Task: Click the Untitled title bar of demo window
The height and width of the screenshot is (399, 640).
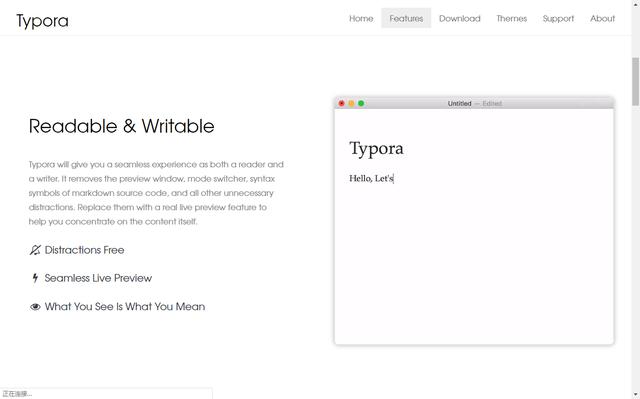Action: click(474, 103)
